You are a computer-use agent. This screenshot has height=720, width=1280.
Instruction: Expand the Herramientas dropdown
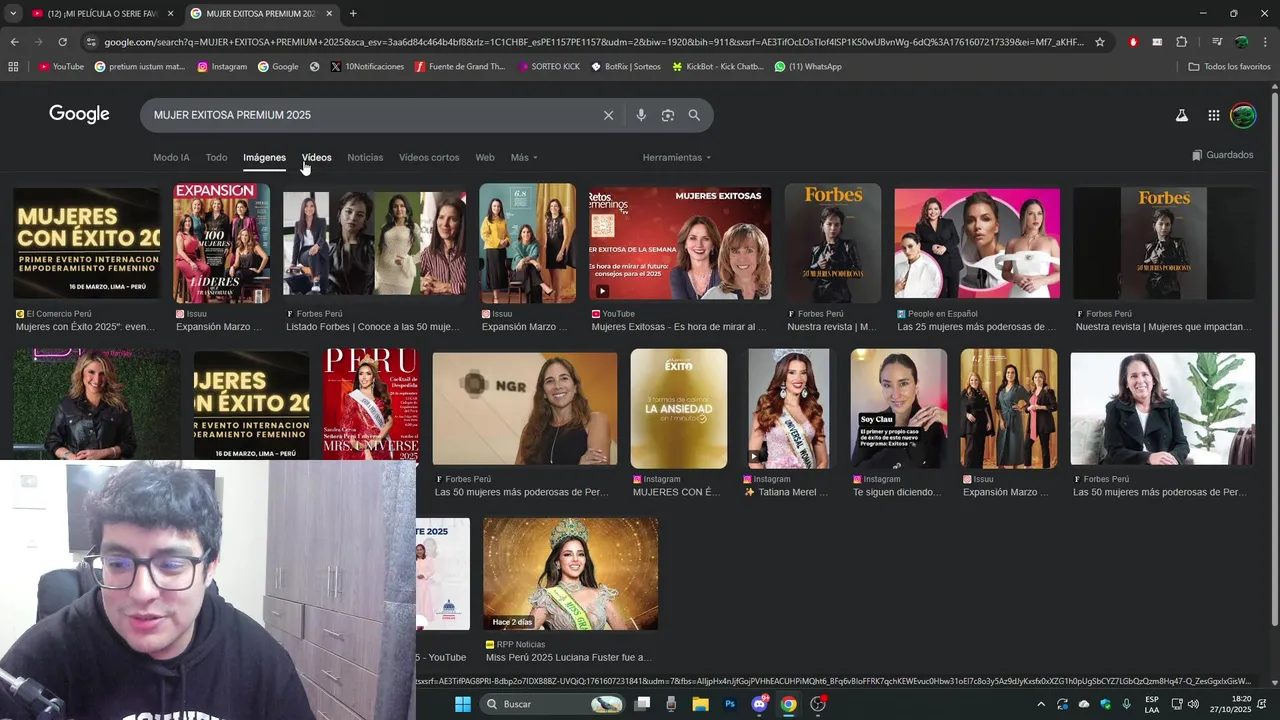[677, 158]
